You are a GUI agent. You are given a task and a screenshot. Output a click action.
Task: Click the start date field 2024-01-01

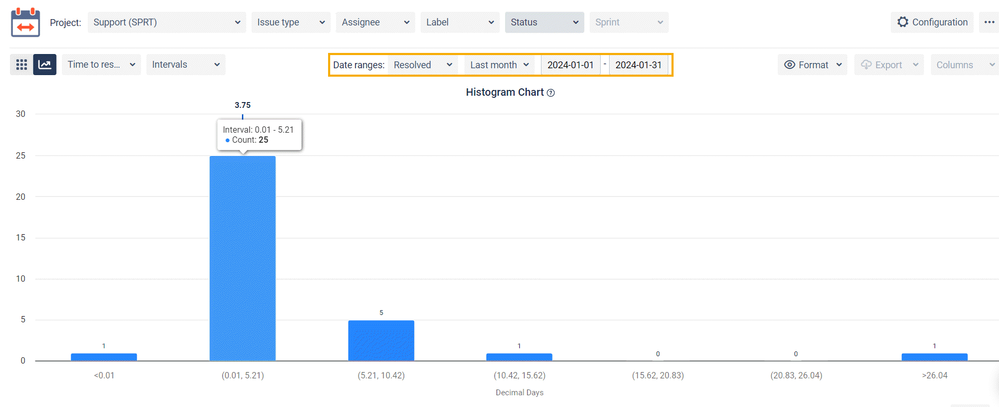click(570, 65)
